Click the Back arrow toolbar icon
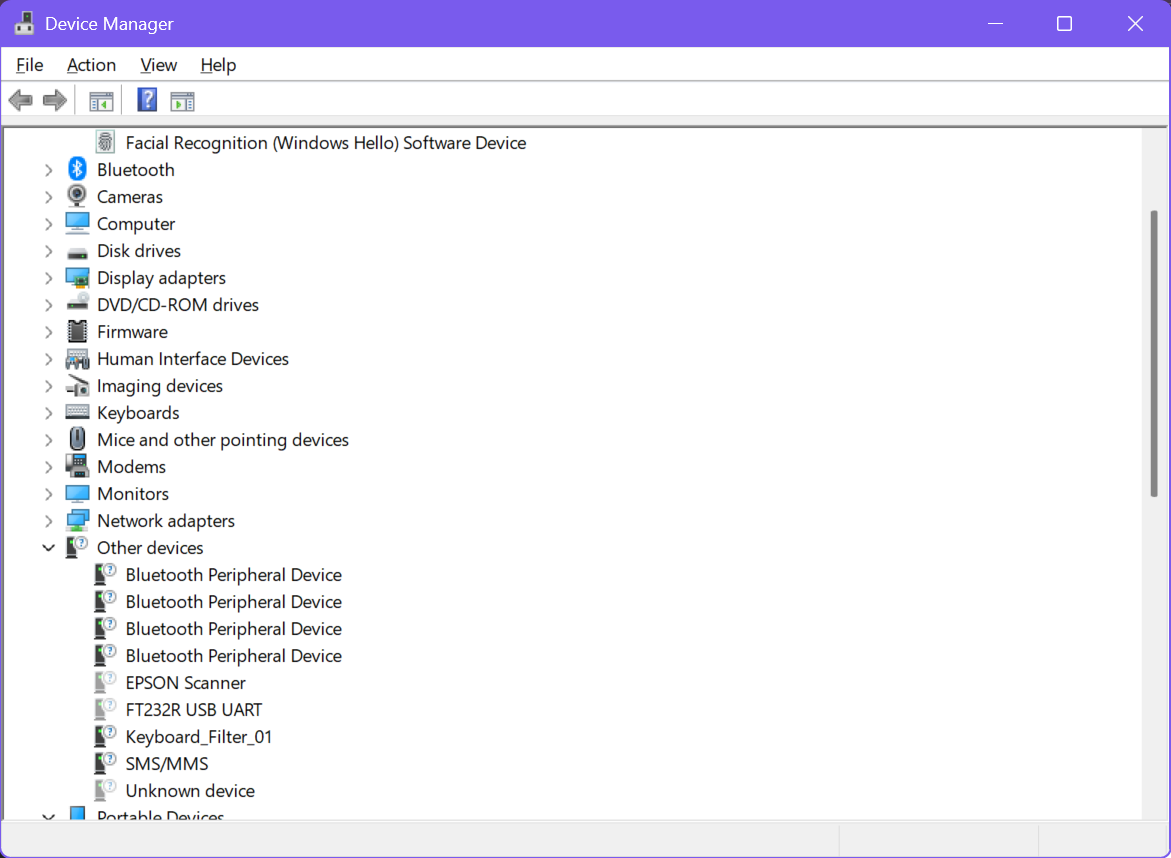1171x858 pixels. (x=20, y=100)
